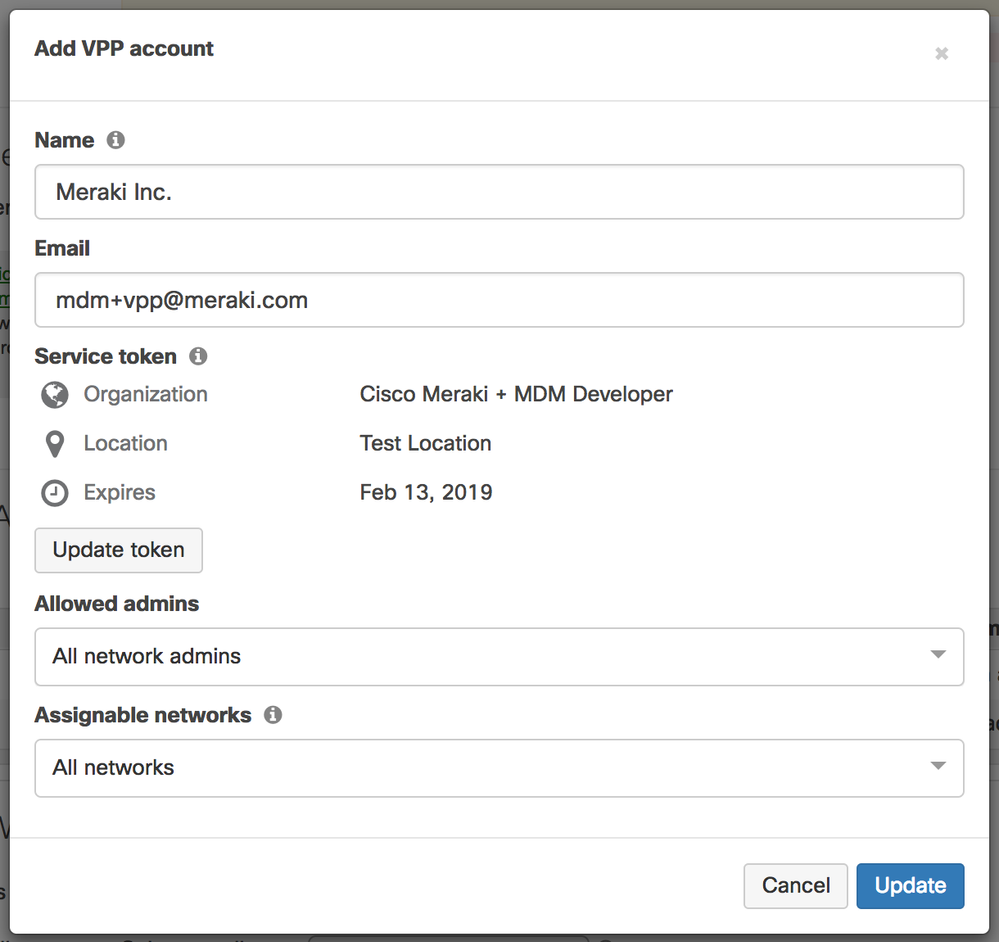Screen dimensions: 999x942
Task: Select the text Cisco Meraki + MDM Developer
Action: click(x=516, y=394)
